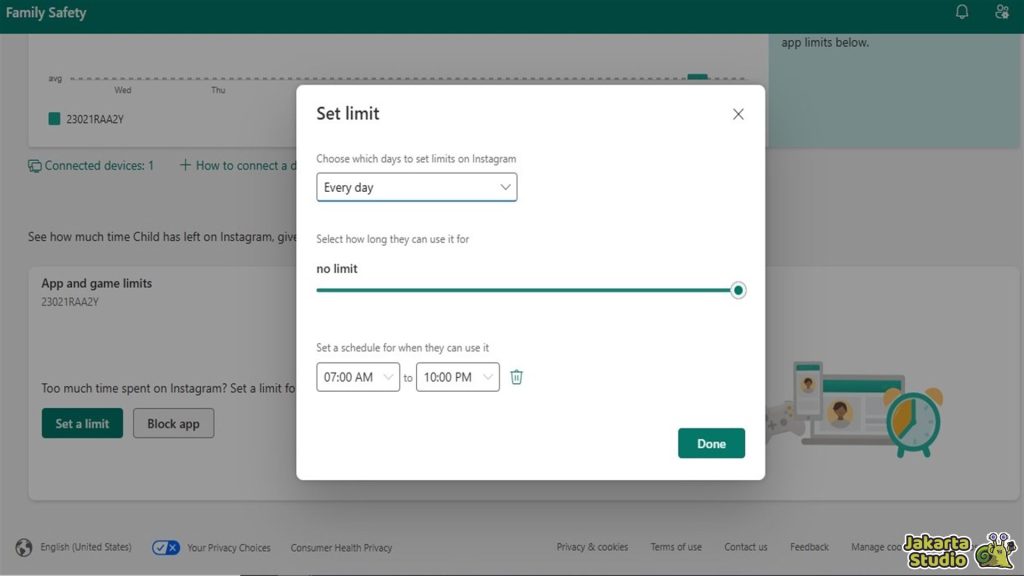This screenshot has width=1024, height=576.
Task: Open the Privacy & cookies link
Action: (x=592, y=547)
